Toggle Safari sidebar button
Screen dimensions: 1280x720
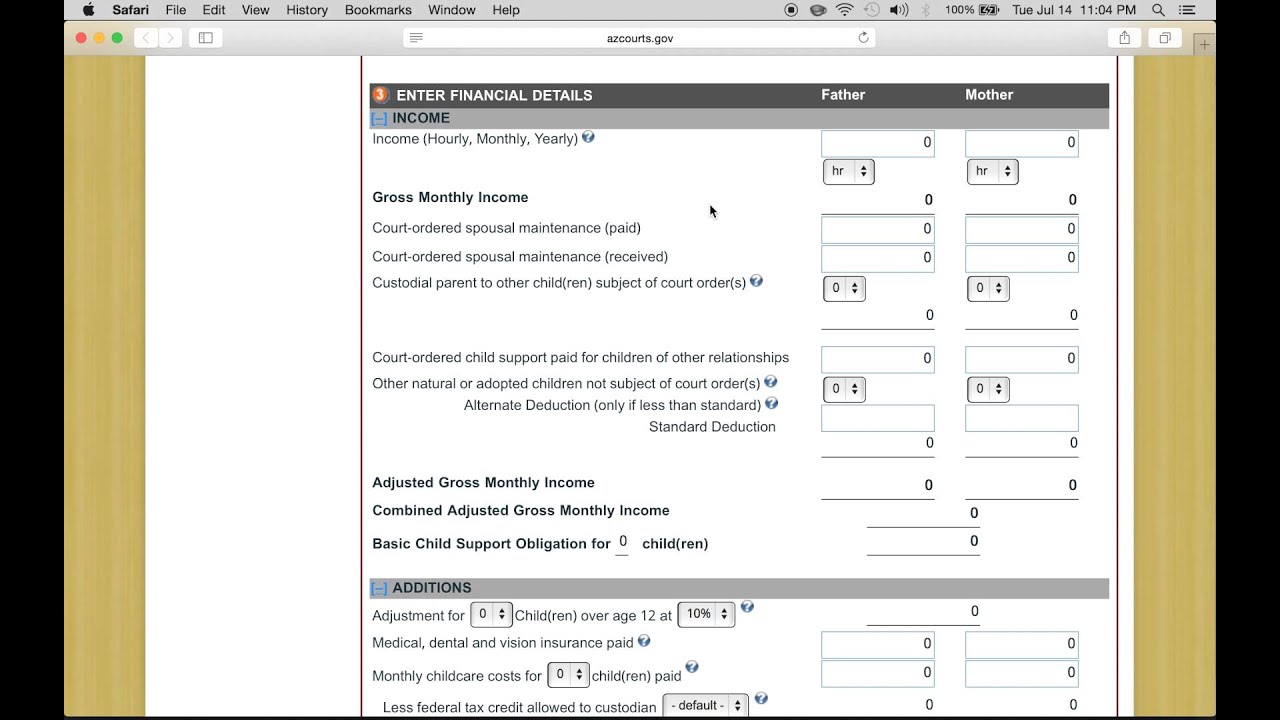pos(206,38)
